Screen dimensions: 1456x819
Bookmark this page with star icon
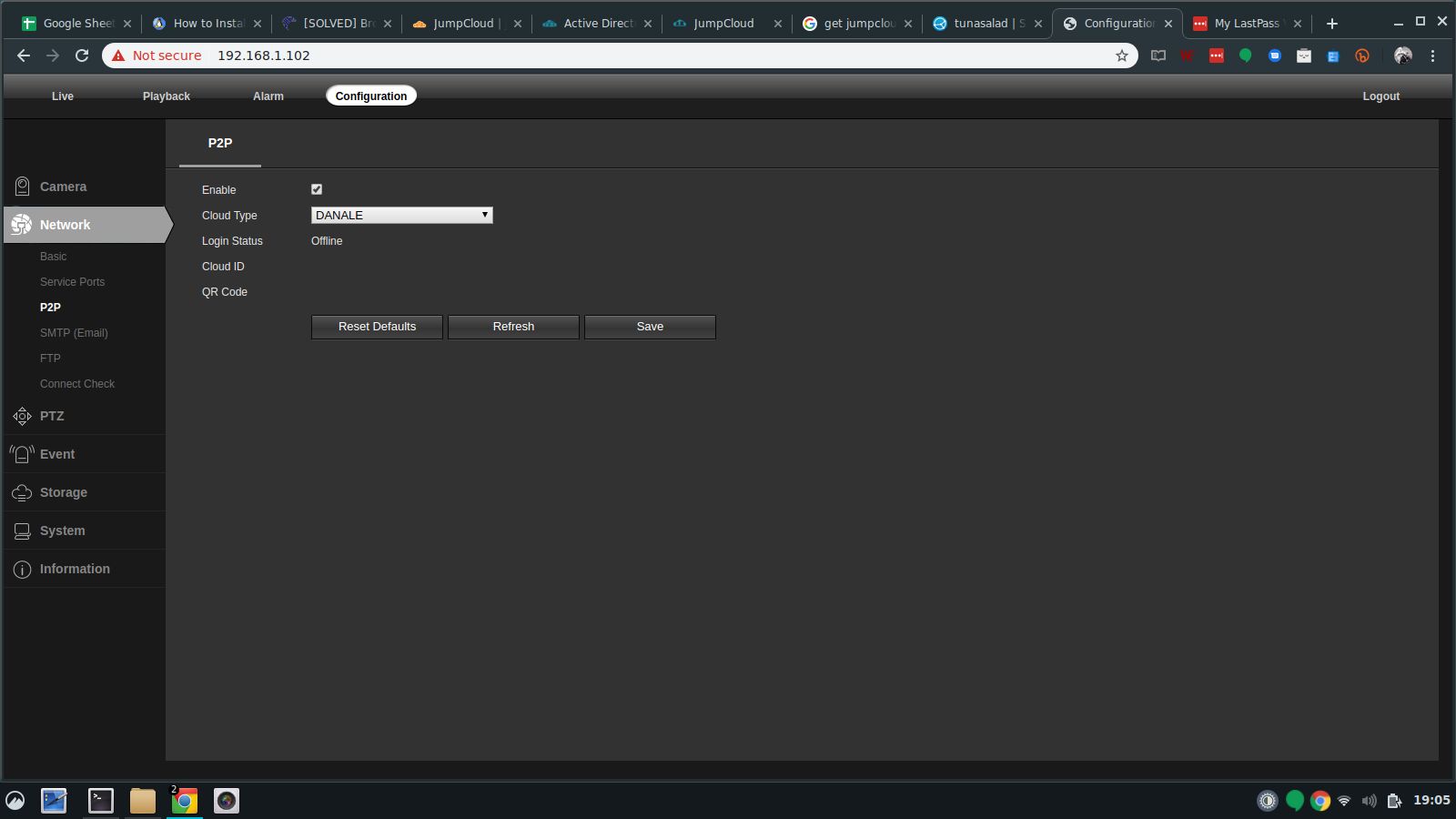pyautogui.click(x=1121, y=56)
